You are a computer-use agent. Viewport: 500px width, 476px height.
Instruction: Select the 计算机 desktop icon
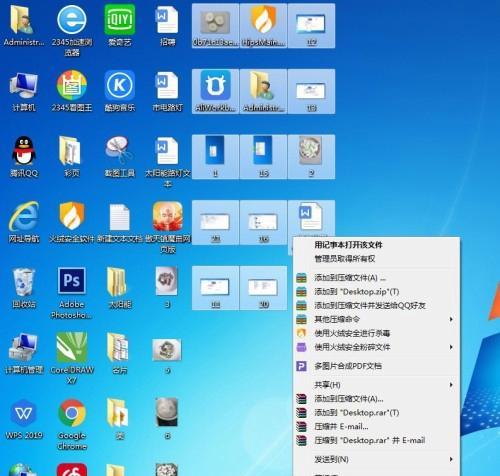click(24, 86)
